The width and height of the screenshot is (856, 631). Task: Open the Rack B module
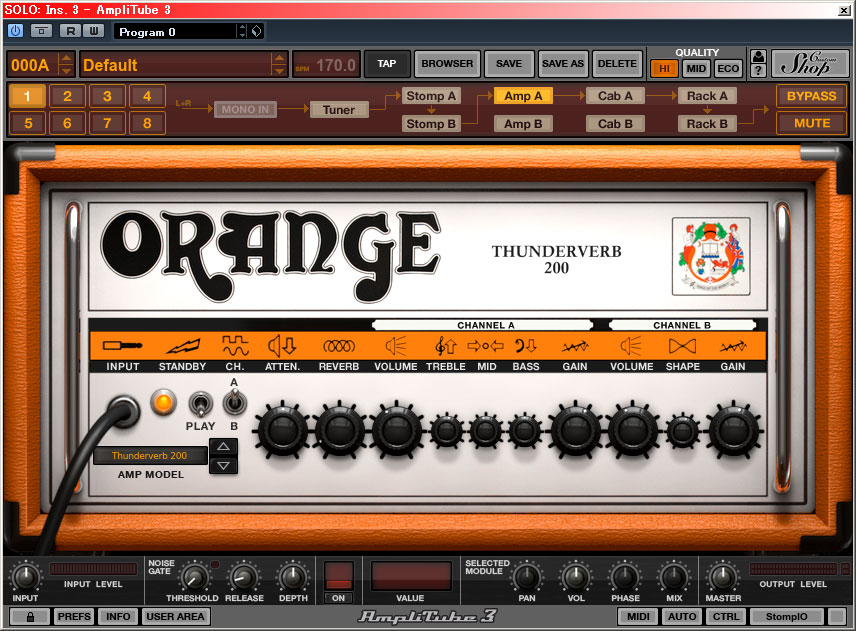707,124
